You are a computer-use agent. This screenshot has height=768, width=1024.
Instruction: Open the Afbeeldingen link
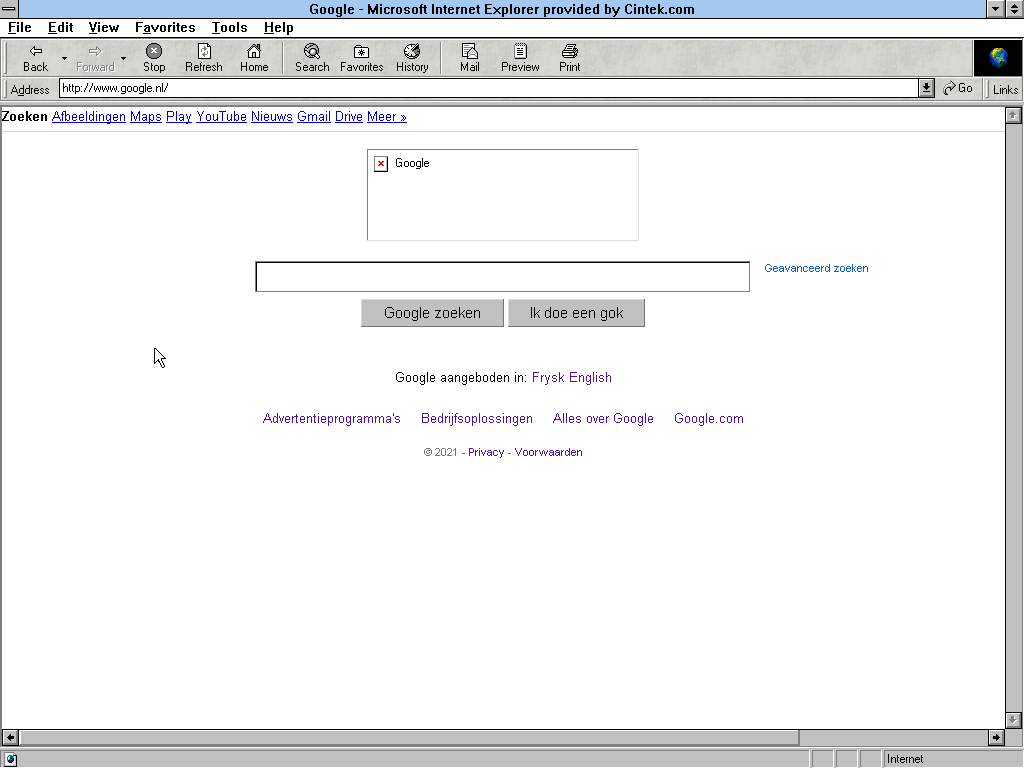pos(89,116)
